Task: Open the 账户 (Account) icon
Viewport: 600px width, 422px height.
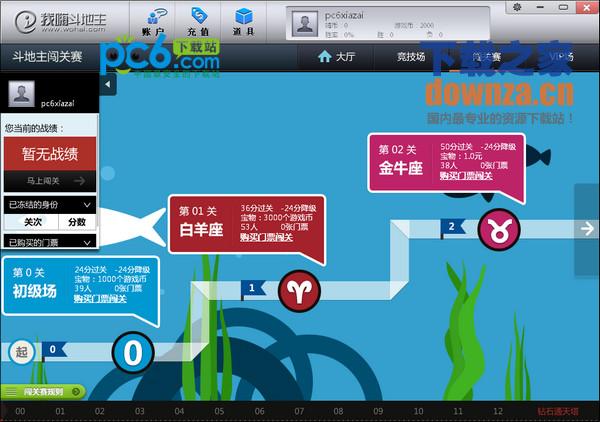Action: point(156,21)
